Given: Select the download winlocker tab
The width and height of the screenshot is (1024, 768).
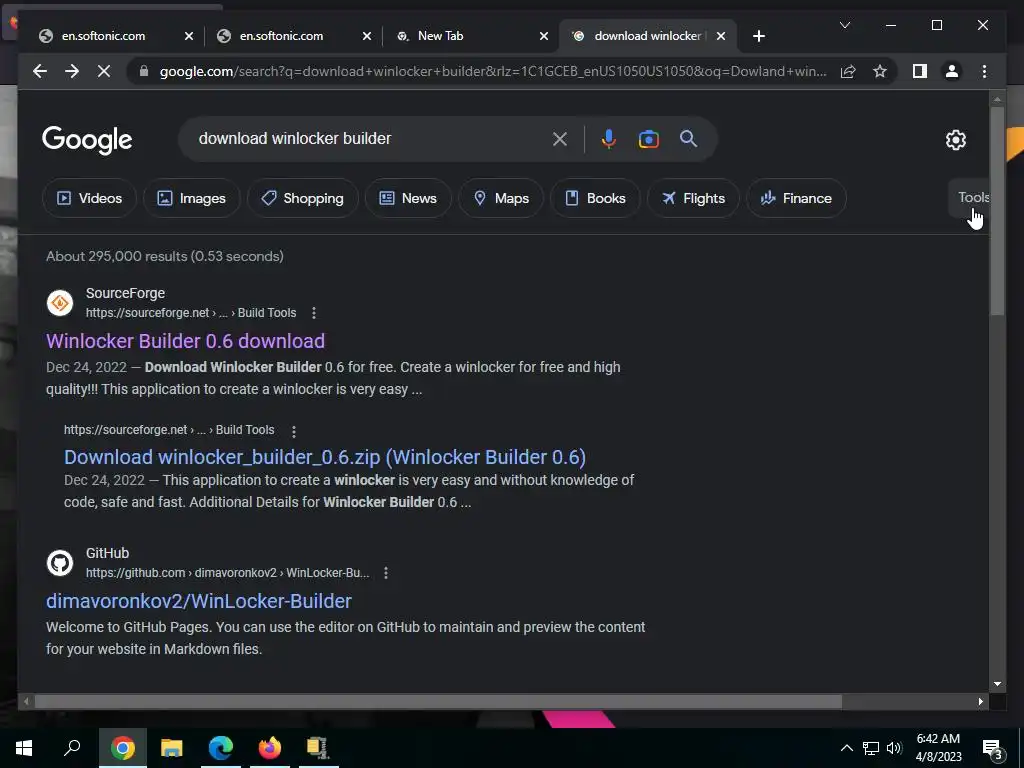Looking at the screenshot, I should 647,36.
